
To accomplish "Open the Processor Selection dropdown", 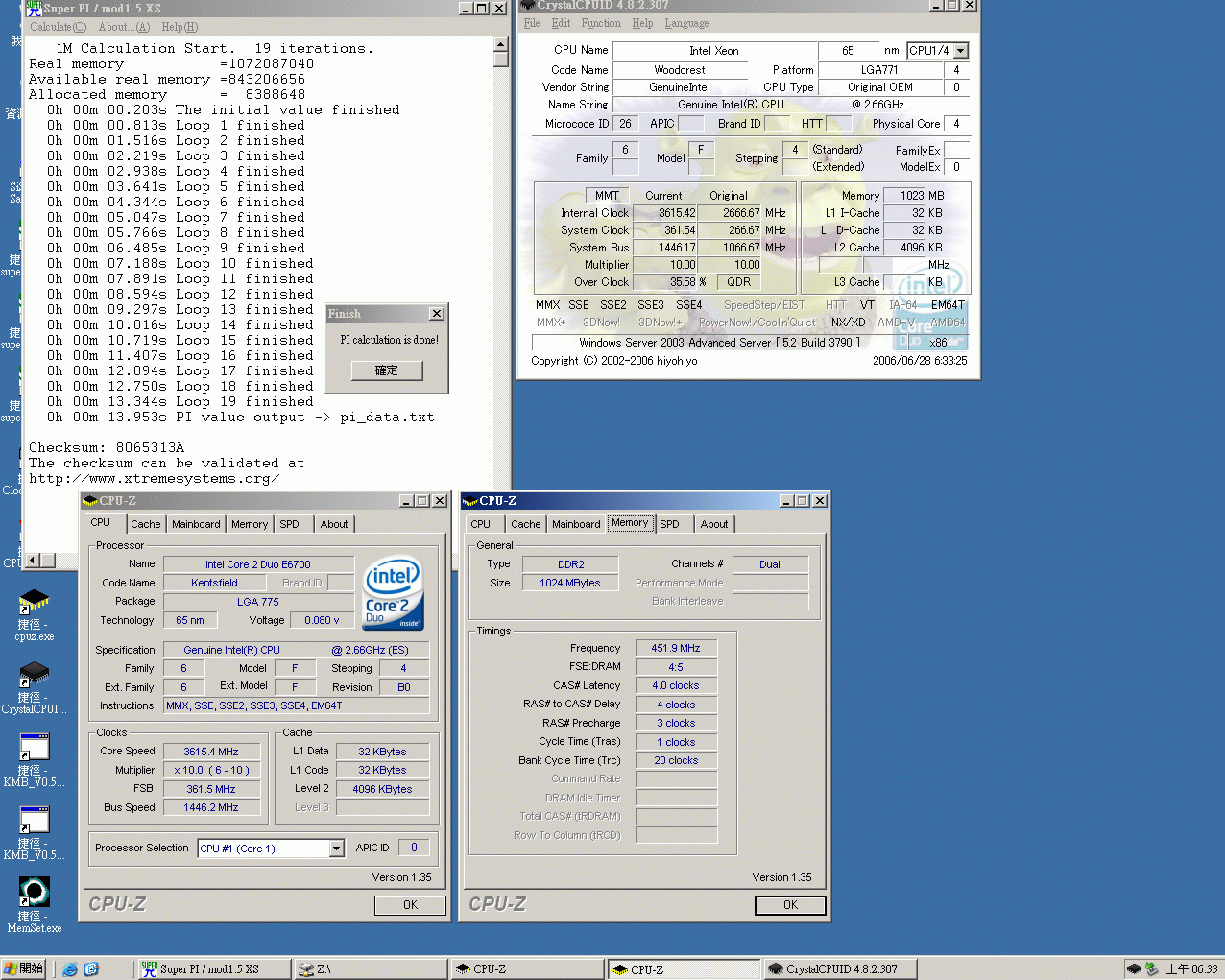I will click(x=336, y=849).
